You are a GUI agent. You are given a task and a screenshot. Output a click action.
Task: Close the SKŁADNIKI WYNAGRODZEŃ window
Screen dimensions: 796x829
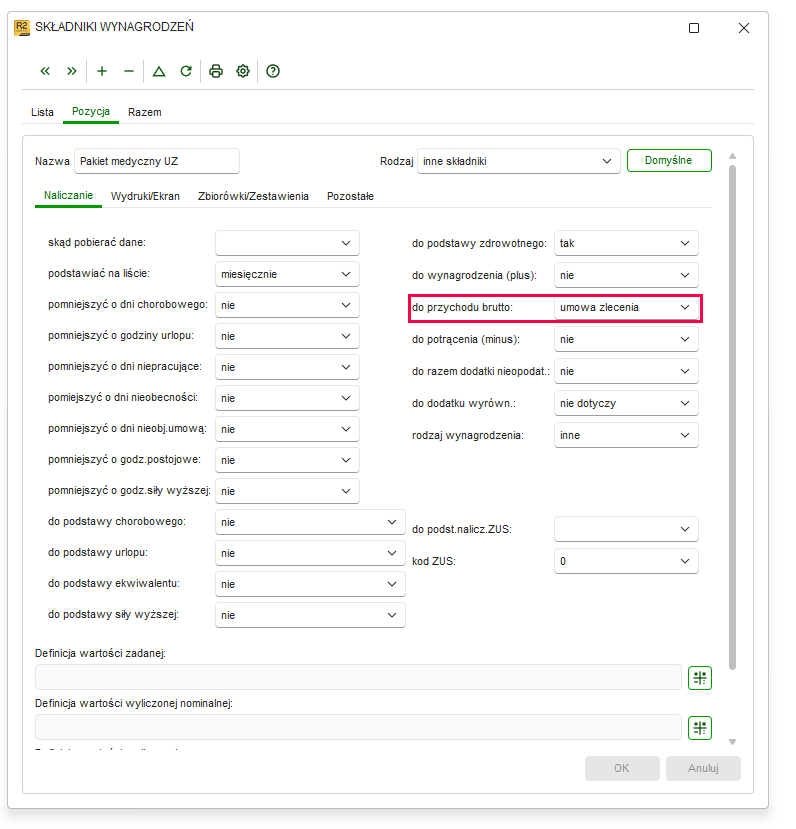744,28
